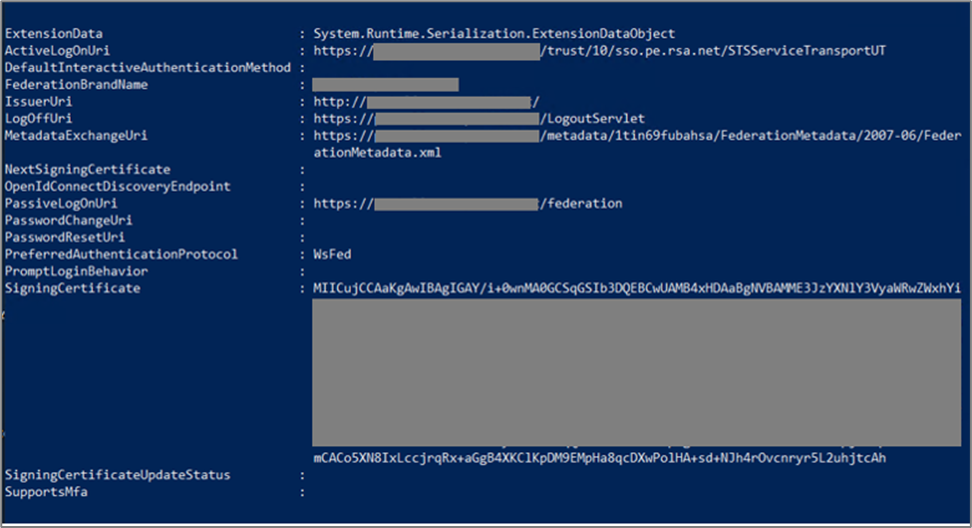The image size is (972, 528).
Task: Select the OpenIdConnectDiscoveryEndpoint property name
Action: click(118, 186)
